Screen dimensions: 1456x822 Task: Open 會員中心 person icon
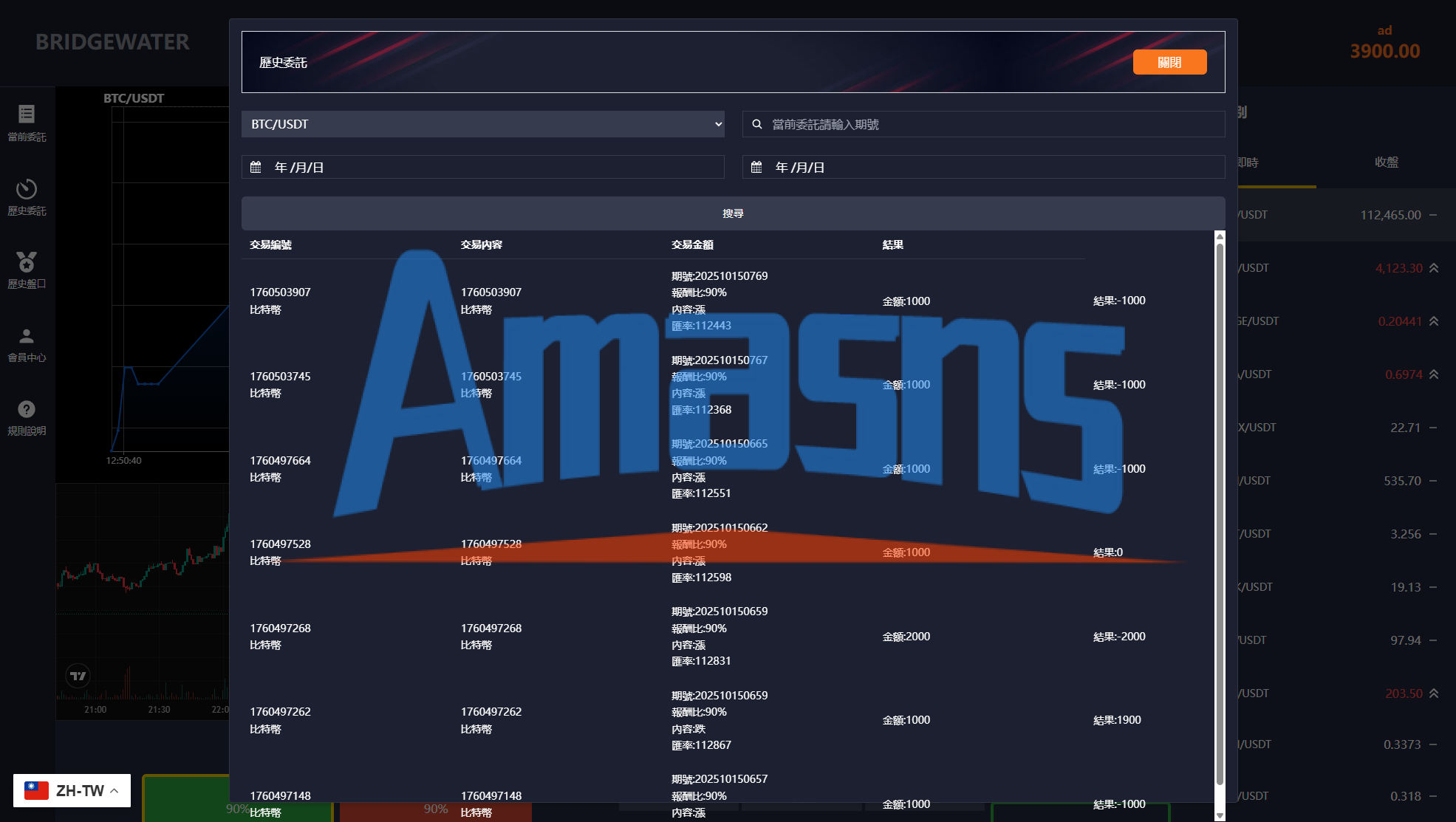point(27,336)
